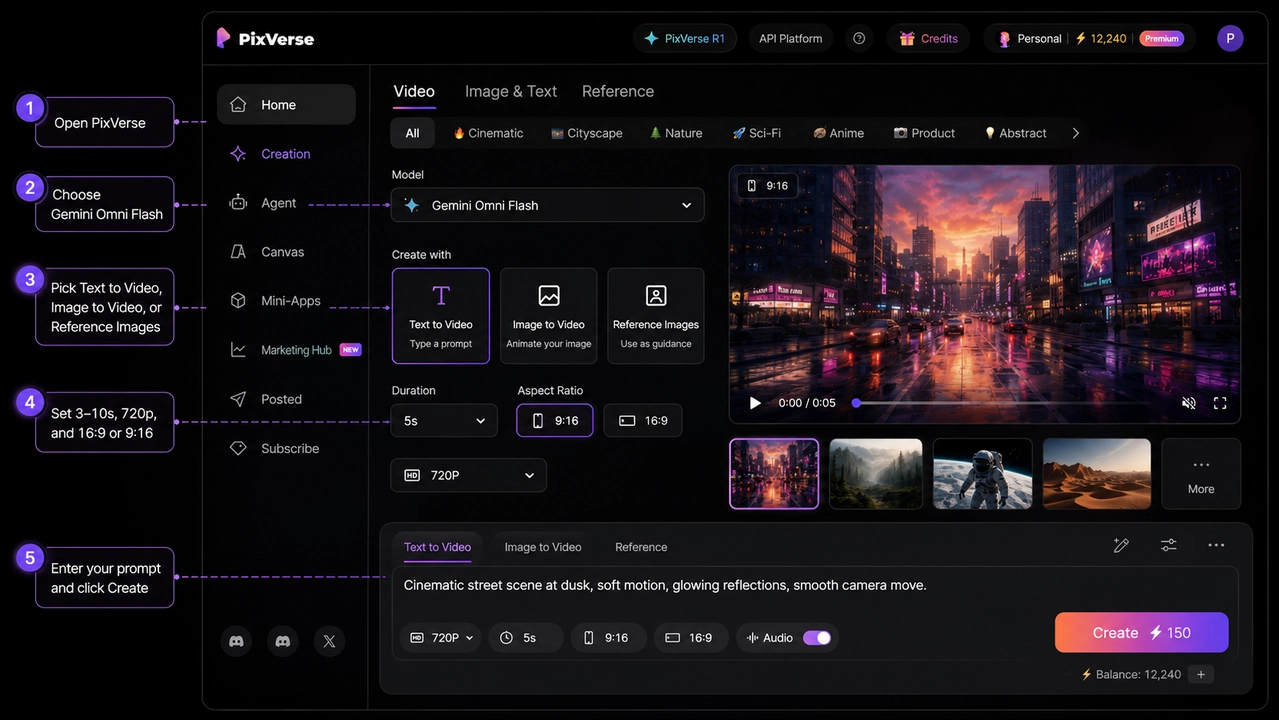Open Creation in the sidebar
The width and height of the screenshot is (1279, 720).
coord(286,154)
